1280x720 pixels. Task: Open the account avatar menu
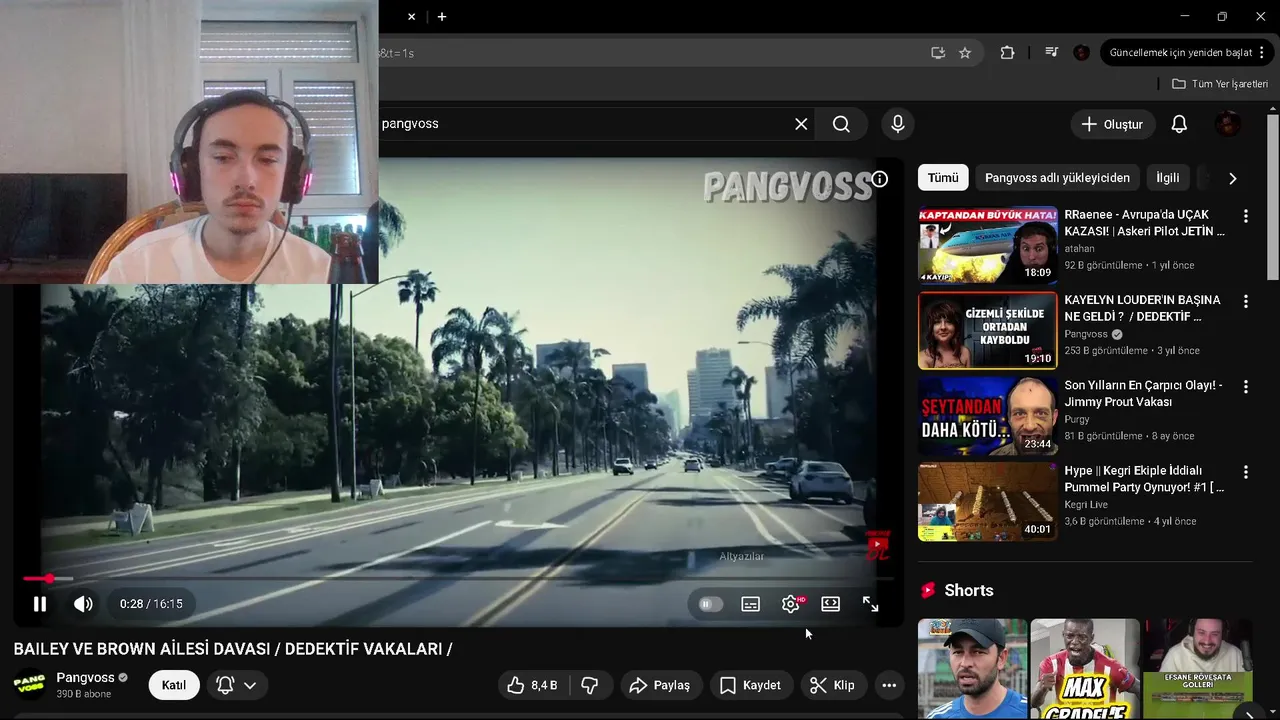(x=1228, y=124)
